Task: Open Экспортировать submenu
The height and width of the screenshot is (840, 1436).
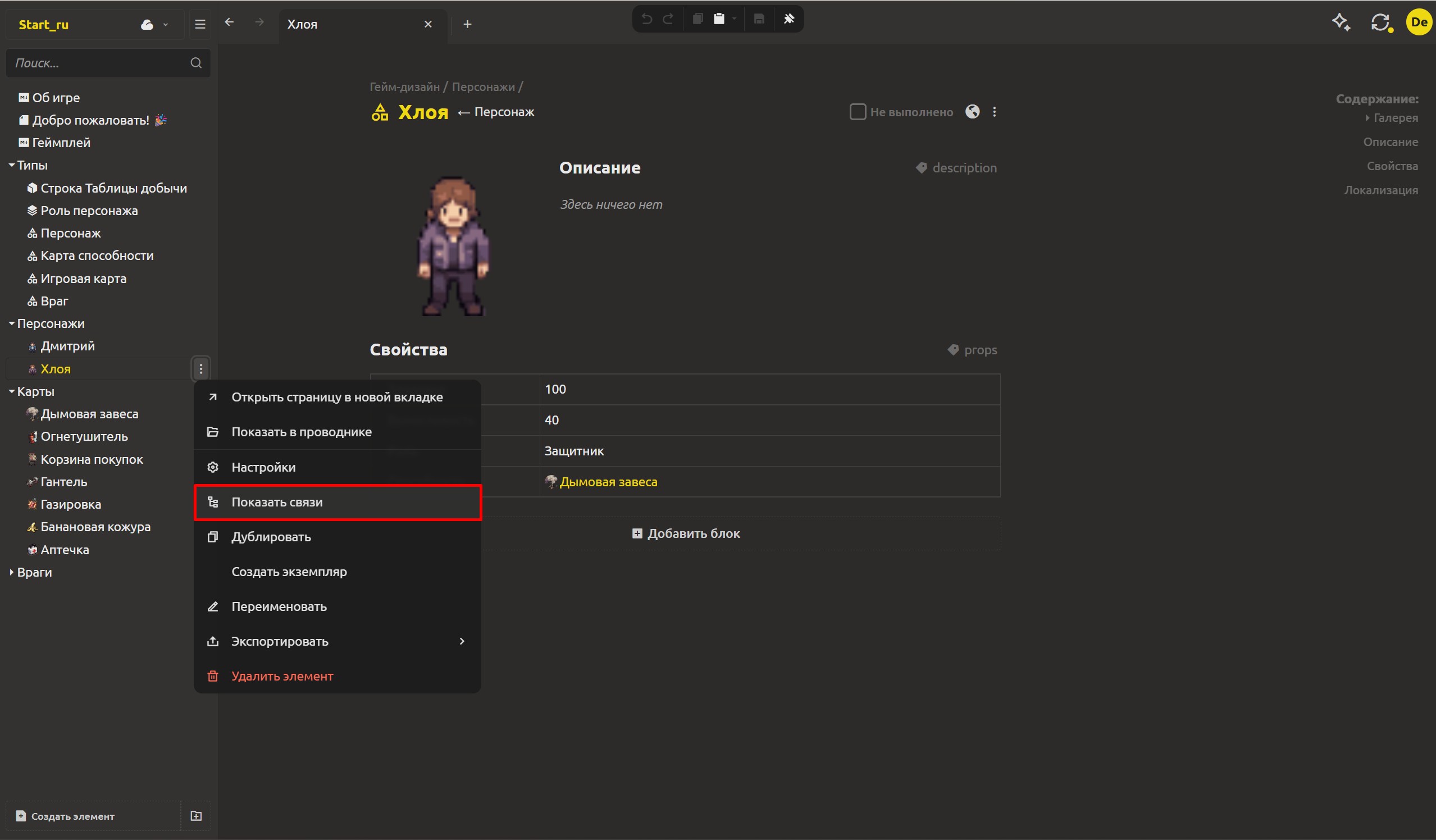Action: (338, 641)
